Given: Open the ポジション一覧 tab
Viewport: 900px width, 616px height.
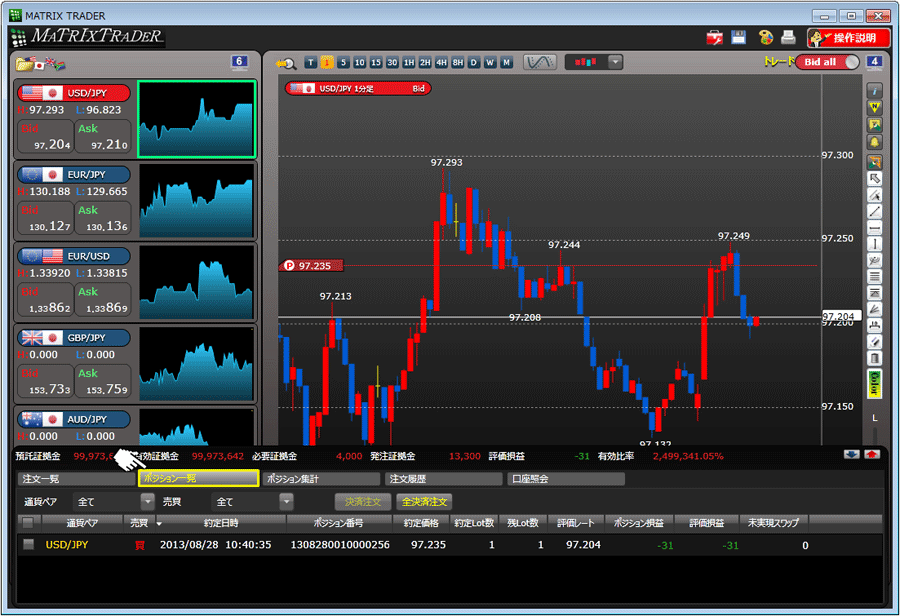Looking at the screenshot, I should [199, 478].
